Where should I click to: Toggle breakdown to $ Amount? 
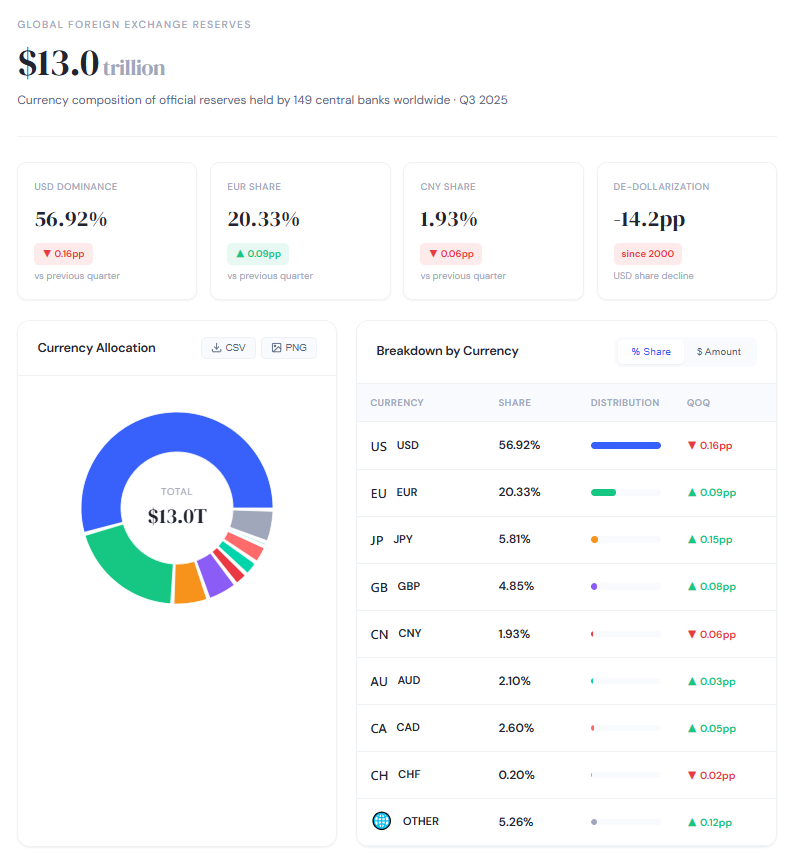pos(719,352)
